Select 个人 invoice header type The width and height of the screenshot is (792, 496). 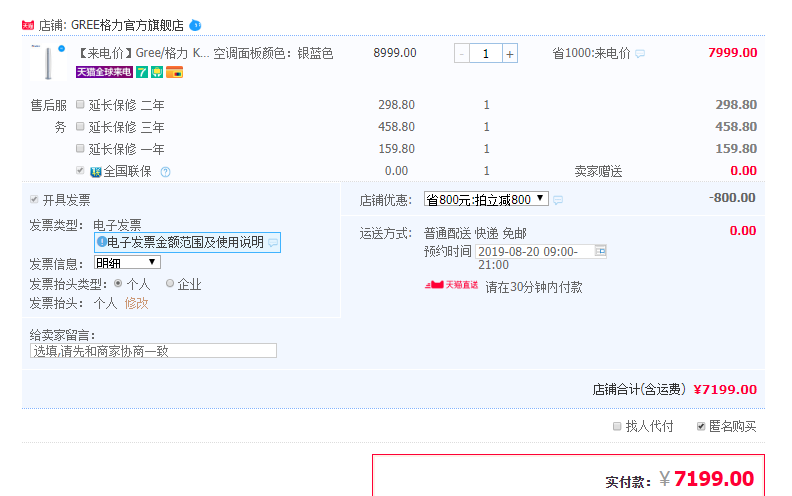pyautogui.click(x=118, y=284)
